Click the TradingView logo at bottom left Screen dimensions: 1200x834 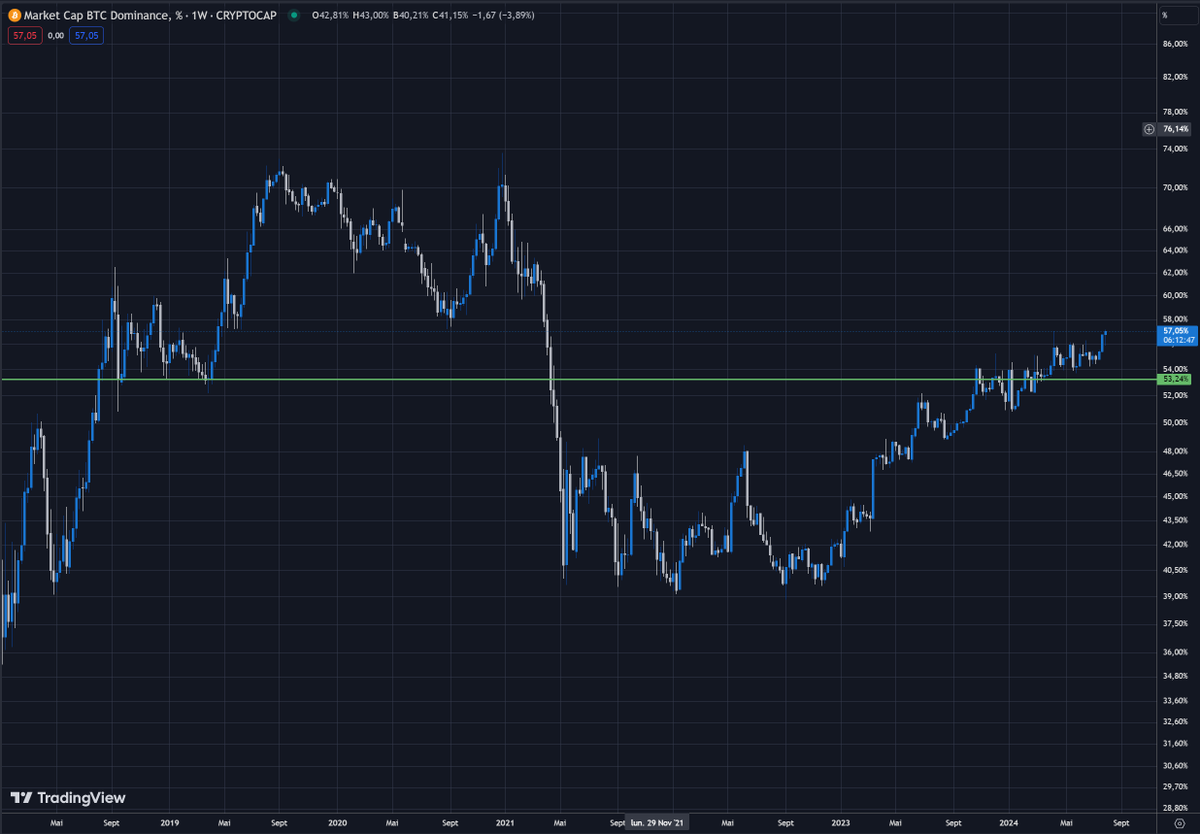21,799
